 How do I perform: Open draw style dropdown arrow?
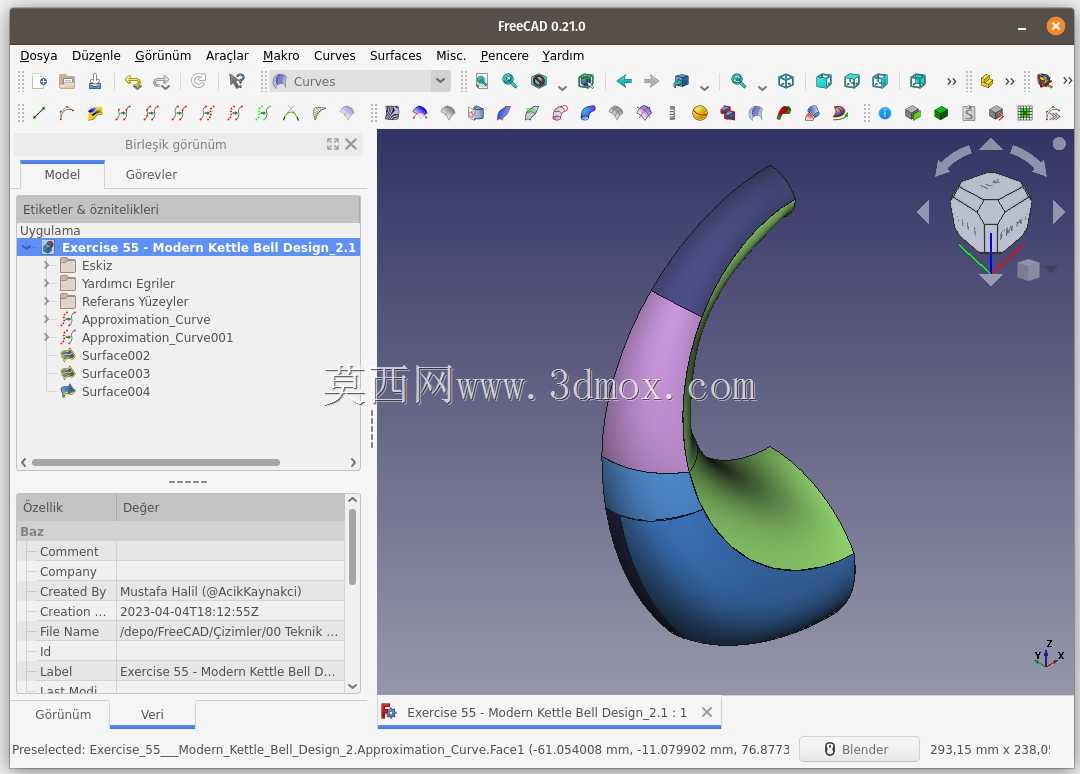click(562, 86)
